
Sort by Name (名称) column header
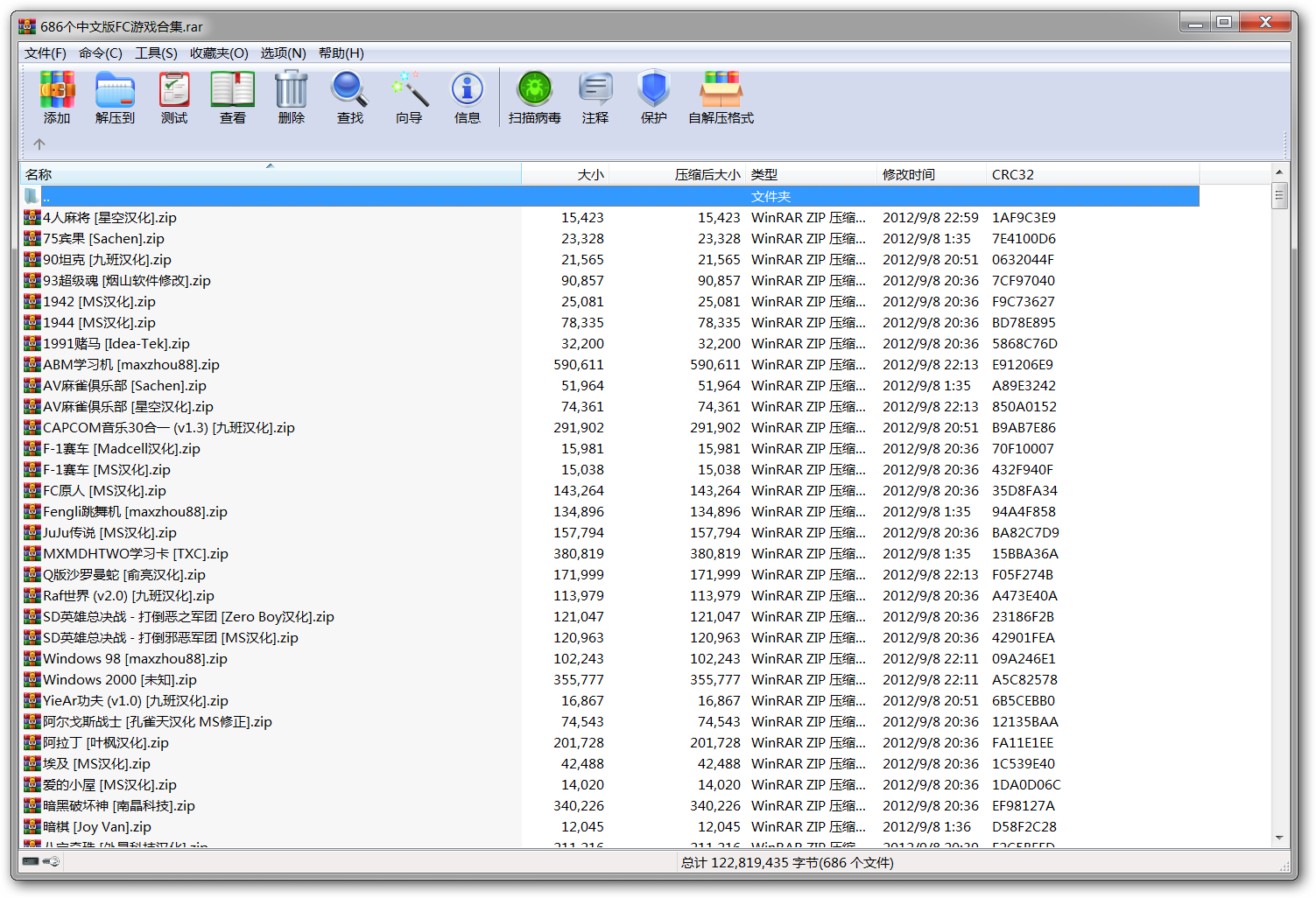coord(271,174)
